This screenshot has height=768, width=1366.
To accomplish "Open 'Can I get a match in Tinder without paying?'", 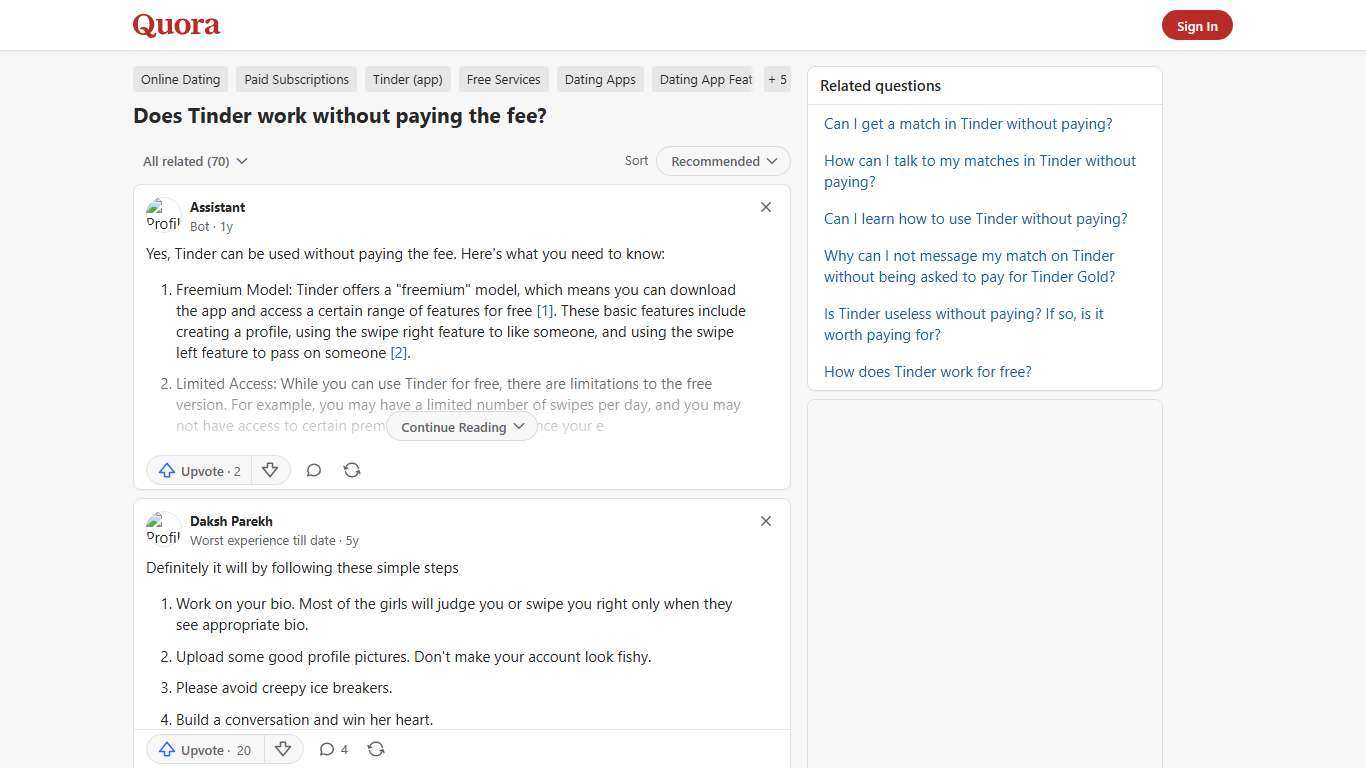I will point(967,123).
